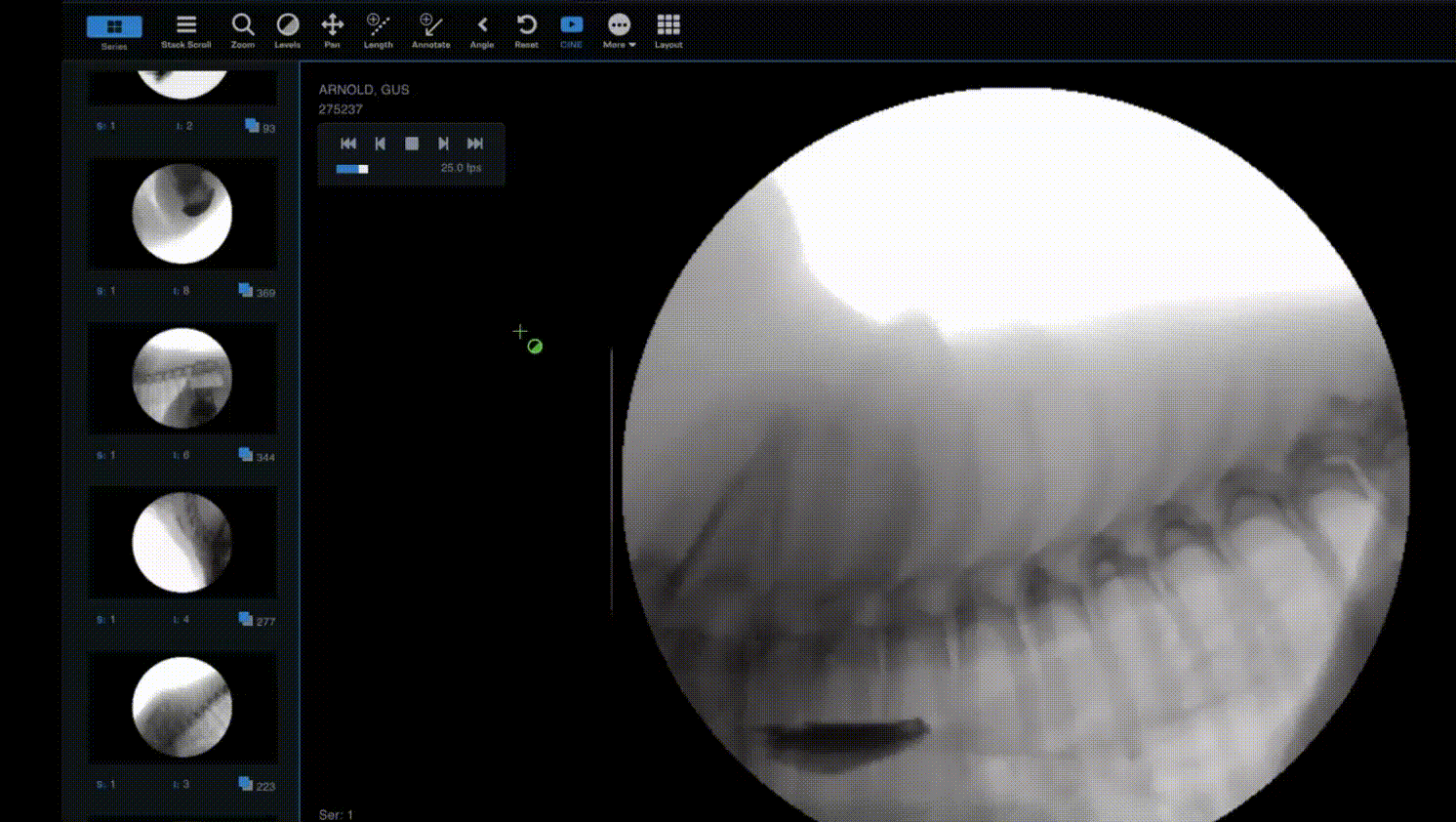
Task: Stop cine playback
Action: point(412,144)
